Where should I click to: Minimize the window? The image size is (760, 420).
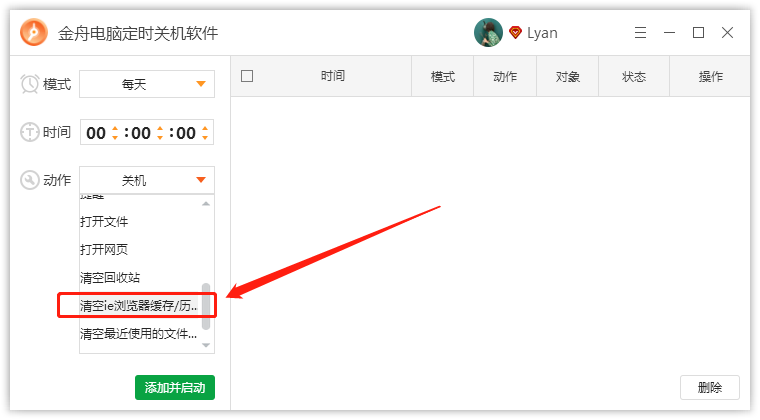pos(669,32)
